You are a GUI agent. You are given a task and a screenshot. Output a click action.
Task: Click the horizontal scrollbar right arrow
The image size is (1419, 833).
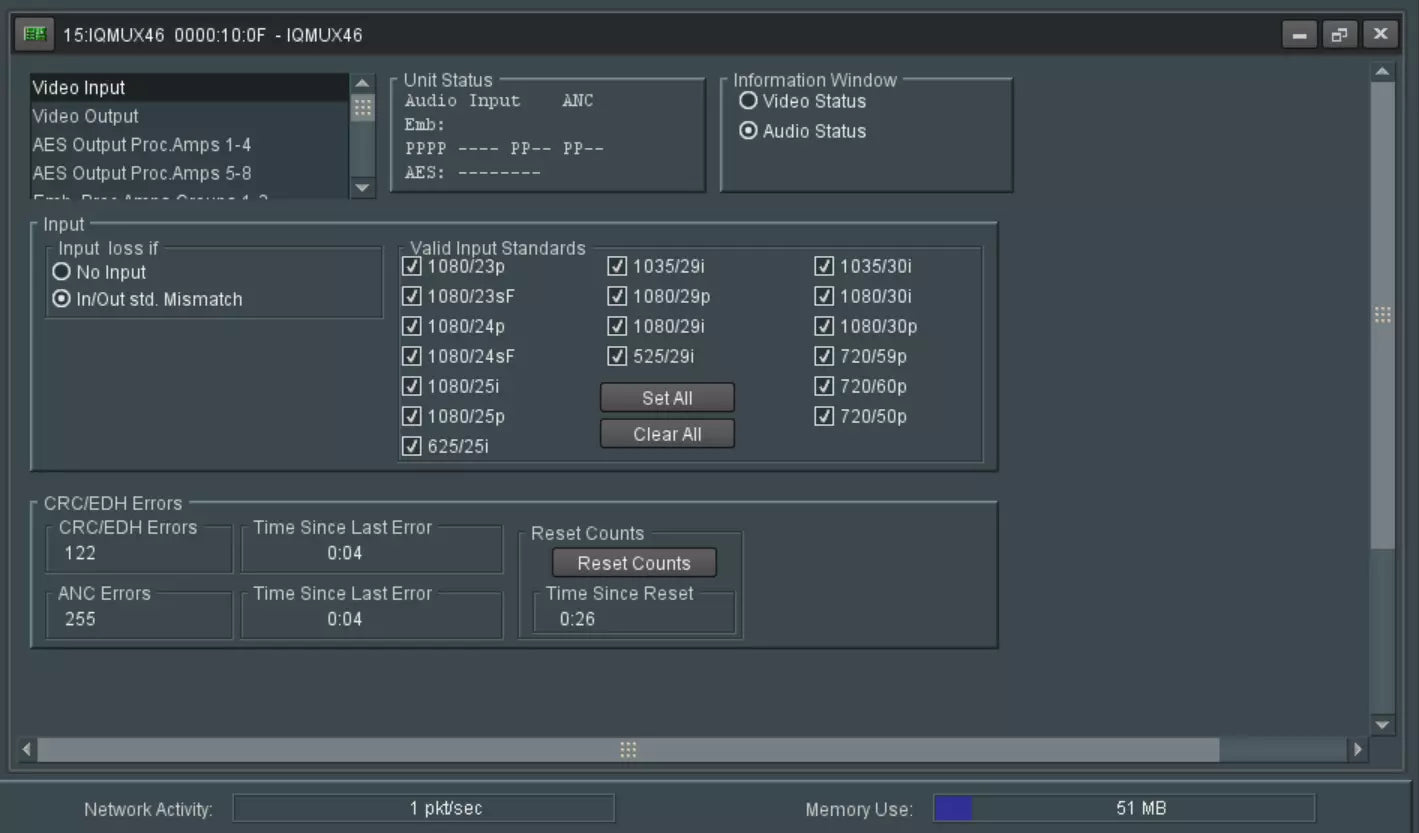(x=1357, y=749)
